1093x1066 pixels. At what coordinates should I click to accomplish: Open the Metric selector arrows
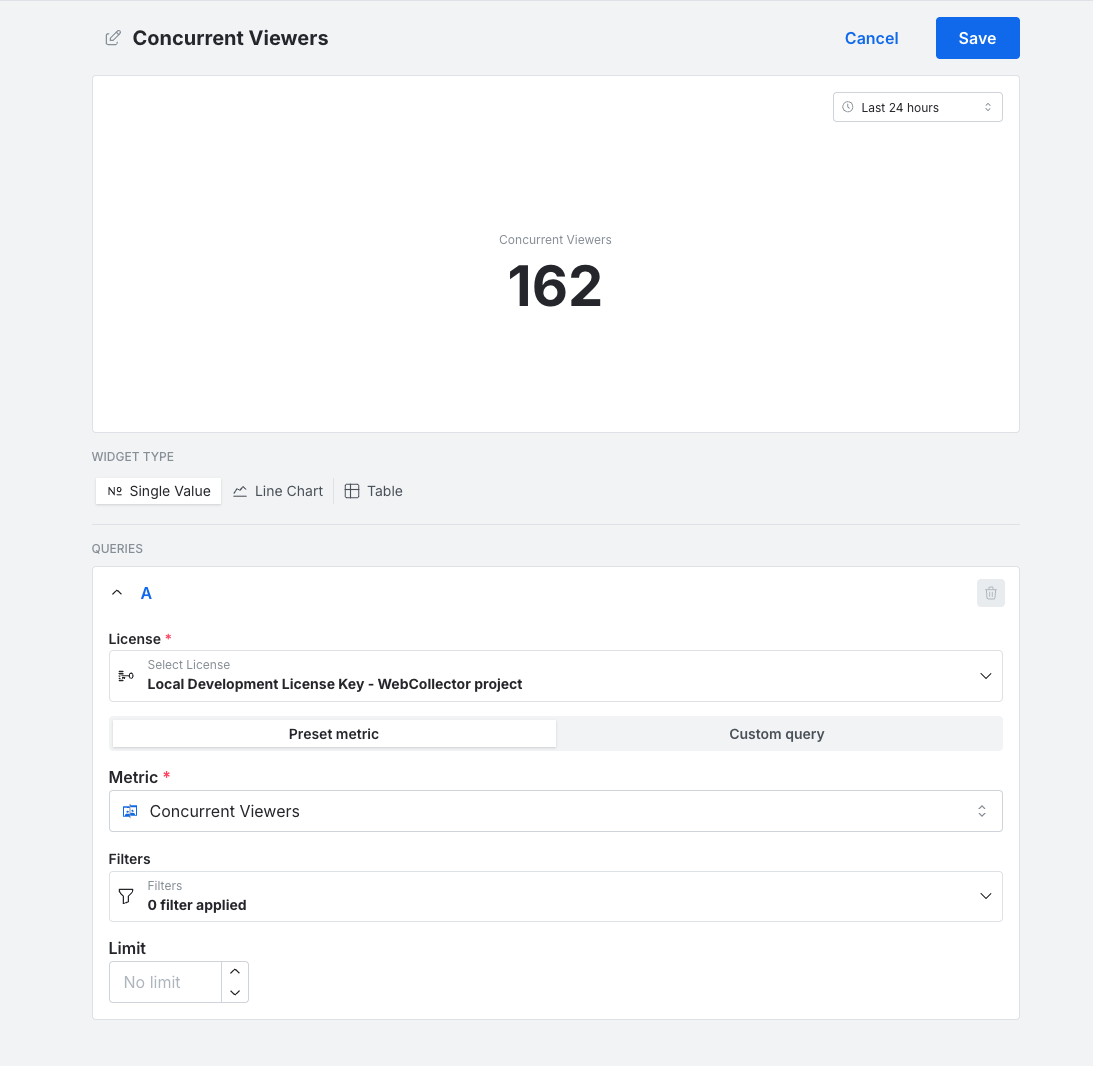coord(981,812)
